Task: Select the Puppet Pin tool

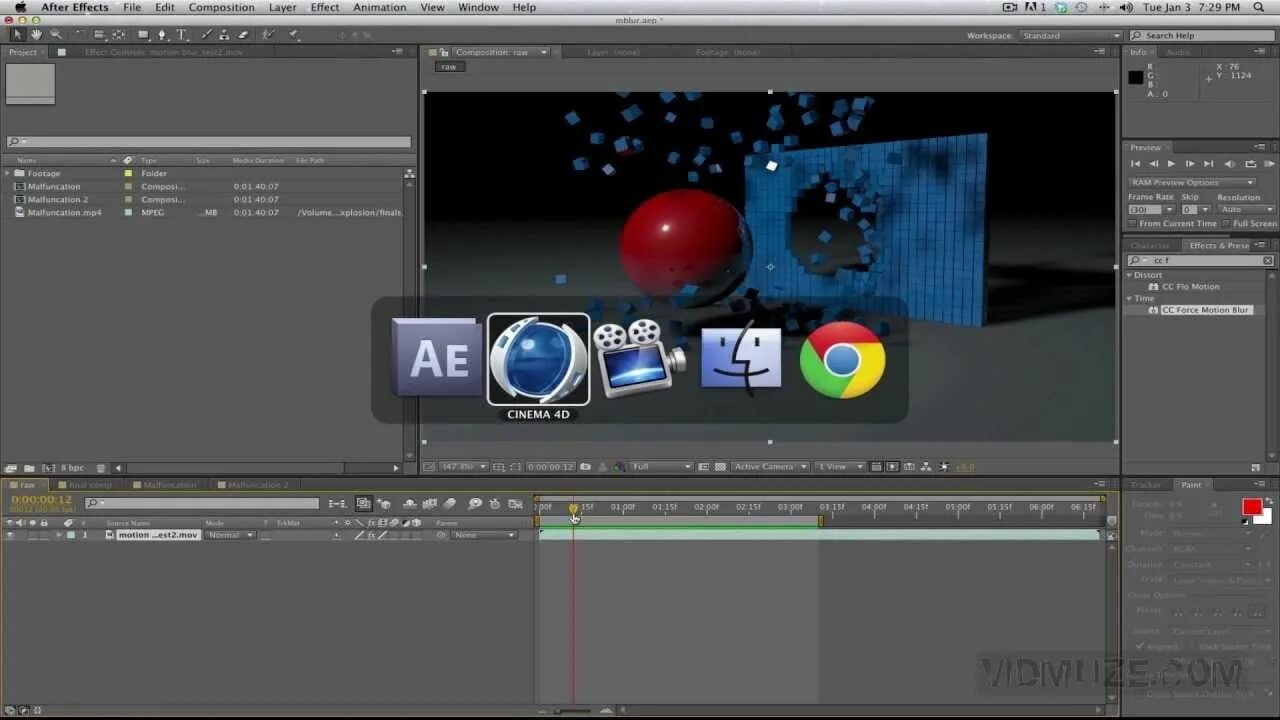Action: pos(293,35)
